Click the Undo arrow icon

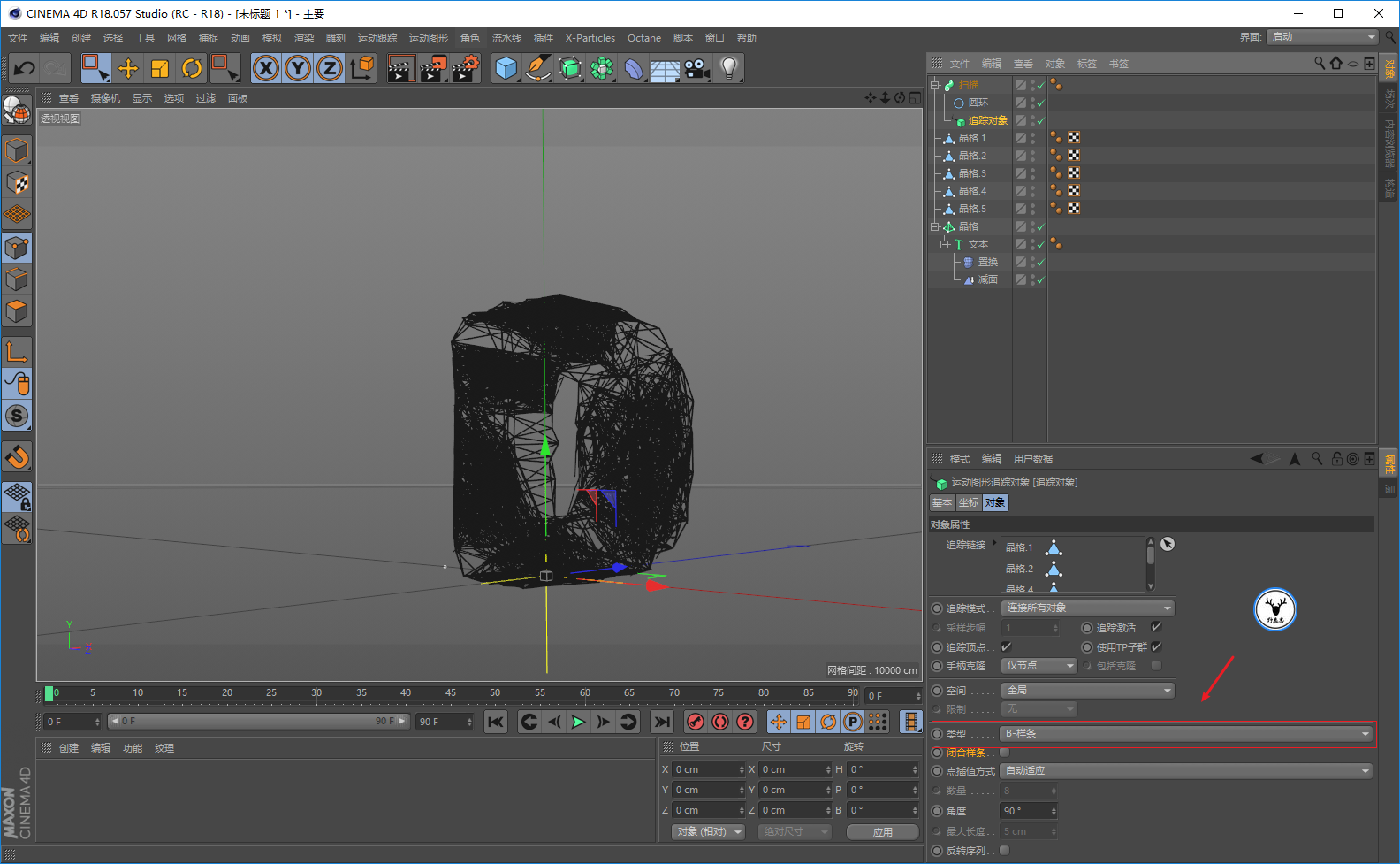click(x=25, y=68)
